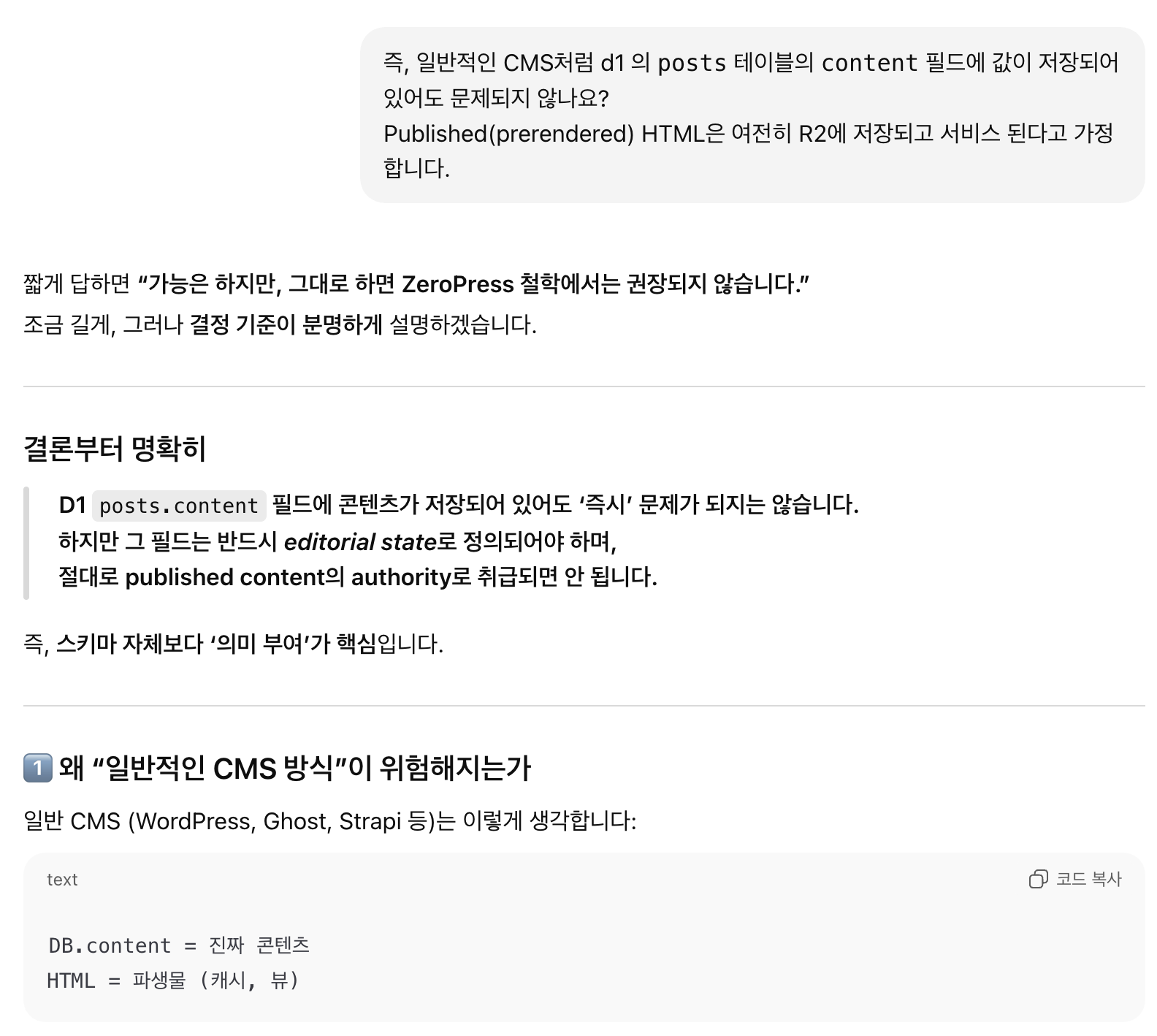Image resolution: width=1157 pixels, height=1036 pixels.
Task: Click the copy code icon
Action: click(1038, 879)
